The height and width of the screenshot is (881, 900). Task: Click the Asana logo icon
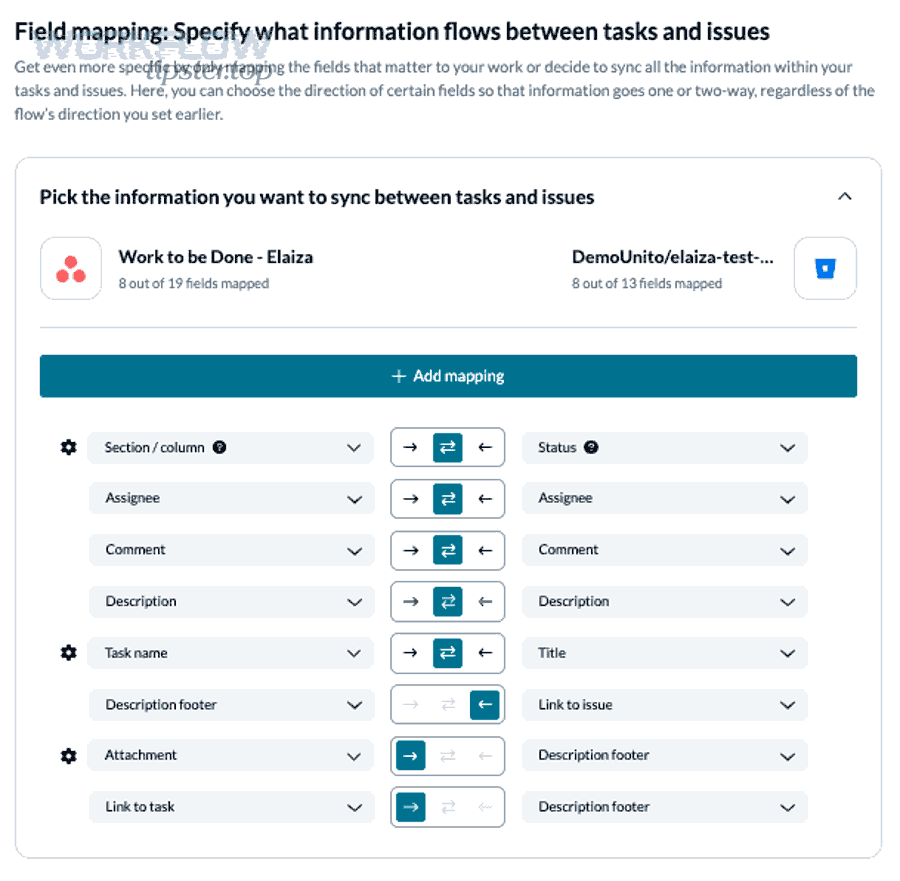coord(71,268)
